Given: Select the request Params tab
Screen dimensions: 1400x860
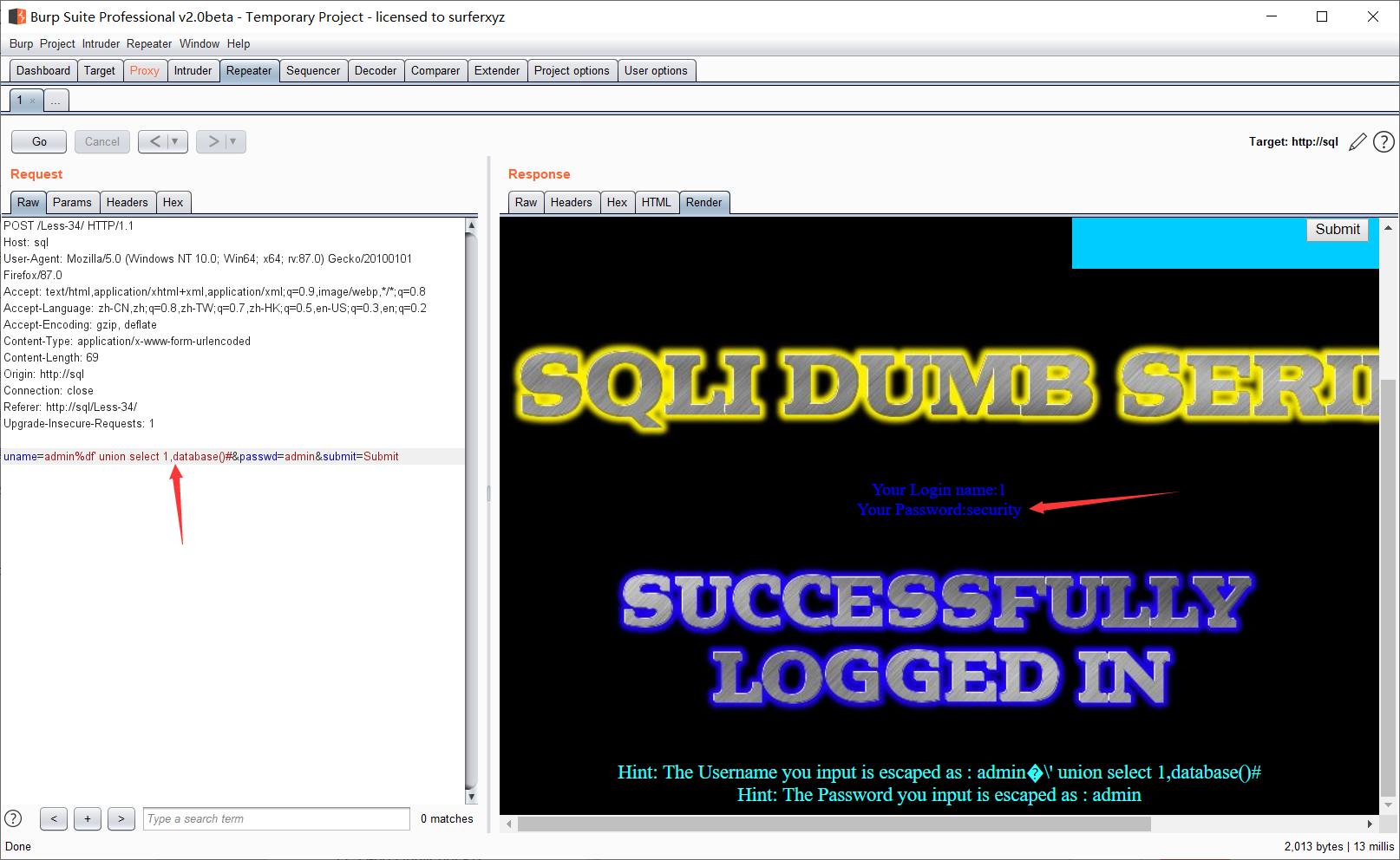Looking at the screenshot, I should pyautogui.click(x=72, y=202).
